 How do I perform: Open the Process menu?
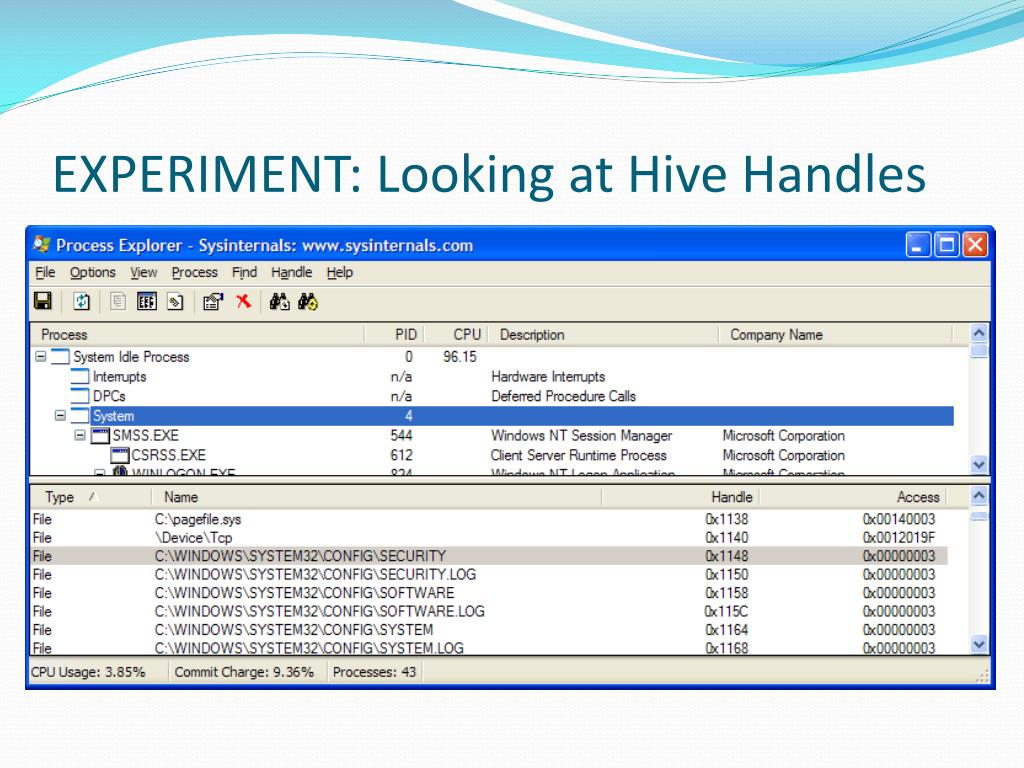coord(195,272)
